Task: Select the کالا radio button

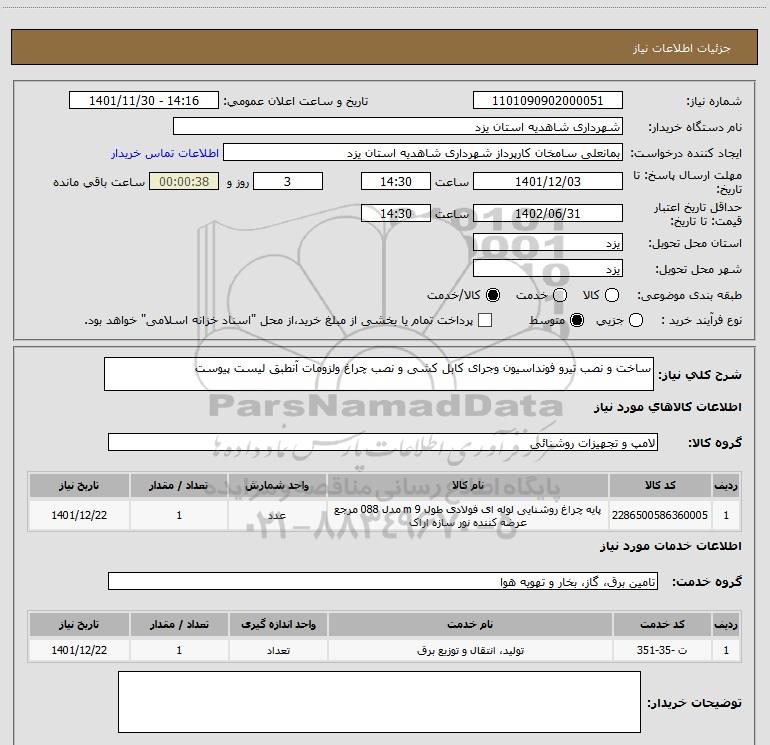Action: (x=612, y=295)
